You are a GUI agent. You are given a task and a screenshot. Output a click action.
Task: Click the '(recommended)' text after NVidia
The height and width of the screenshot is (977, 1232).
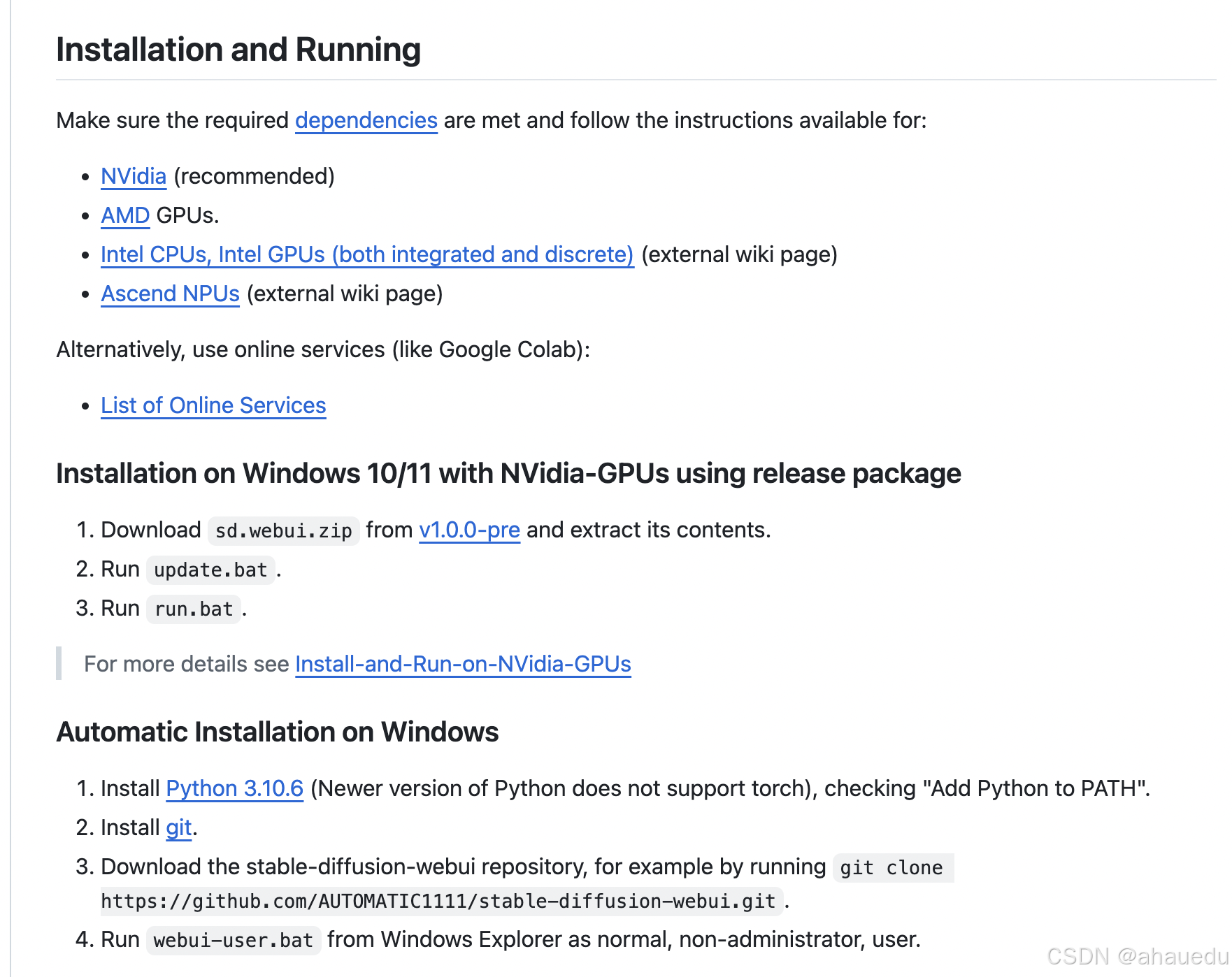coord(255,176)
